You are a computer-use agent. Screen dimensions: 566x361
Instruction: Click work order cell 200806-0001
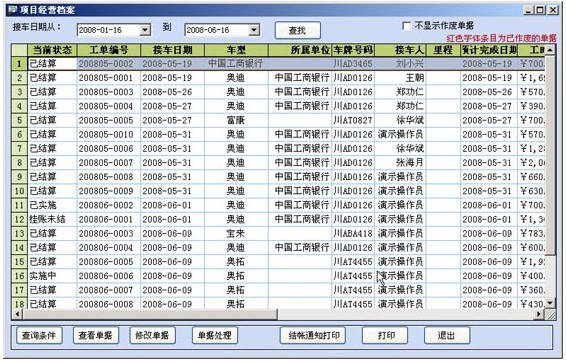[109, 219]
